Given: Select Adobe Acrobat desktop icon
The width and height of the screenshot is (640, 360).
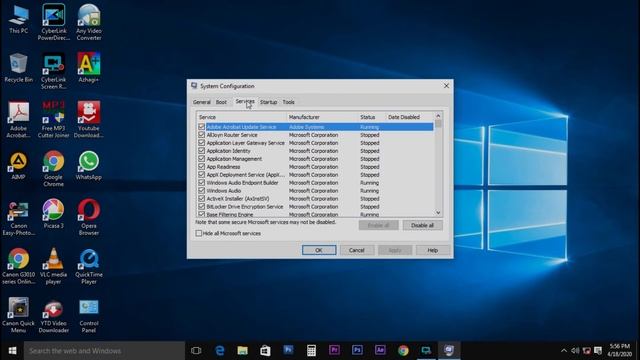Looking at the screenshot, I should 18,120.
